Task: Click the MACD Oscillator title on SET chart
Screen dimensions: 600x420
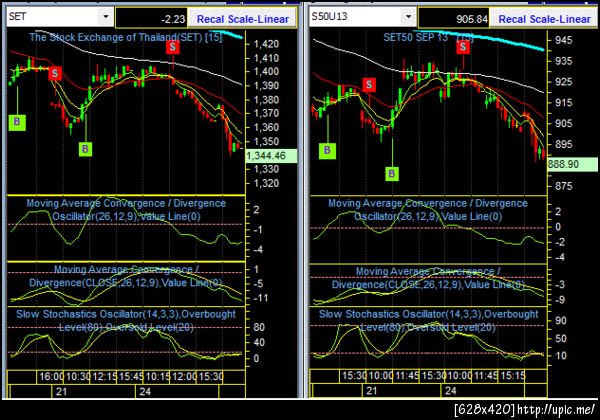Action: 126,210
